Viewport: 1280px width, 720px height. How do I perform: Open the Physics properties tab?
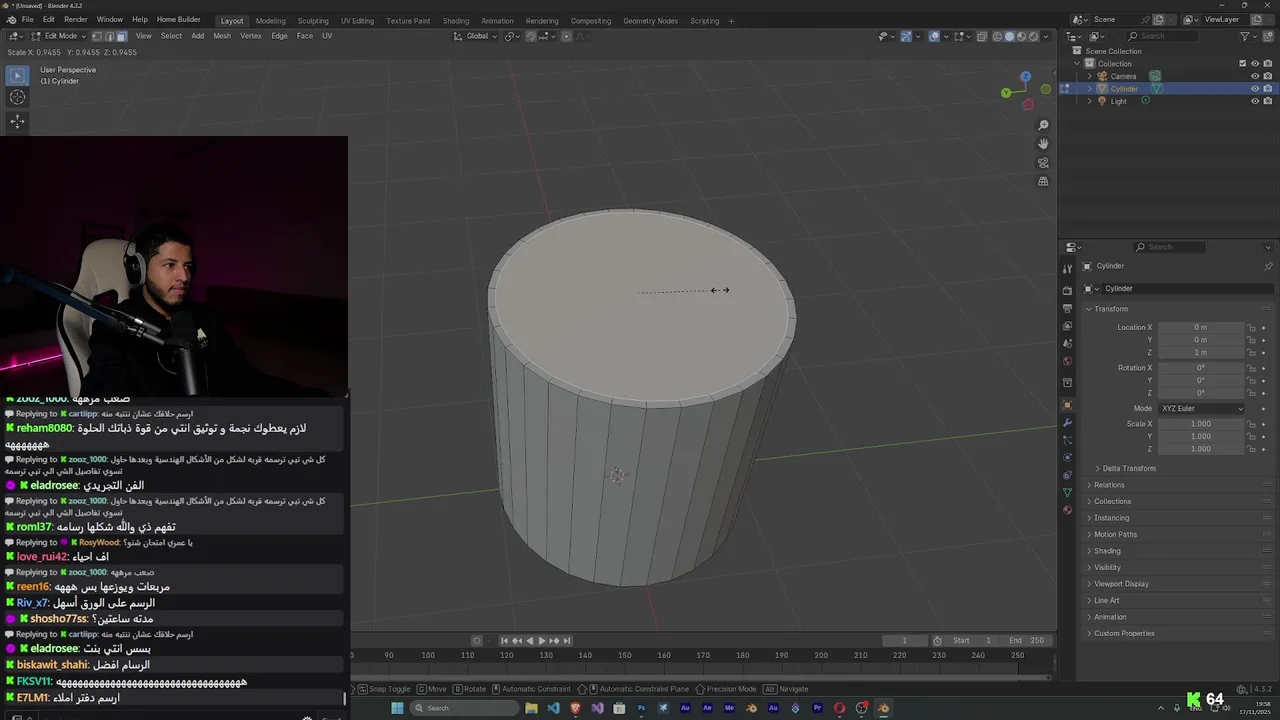[1067, 458]
